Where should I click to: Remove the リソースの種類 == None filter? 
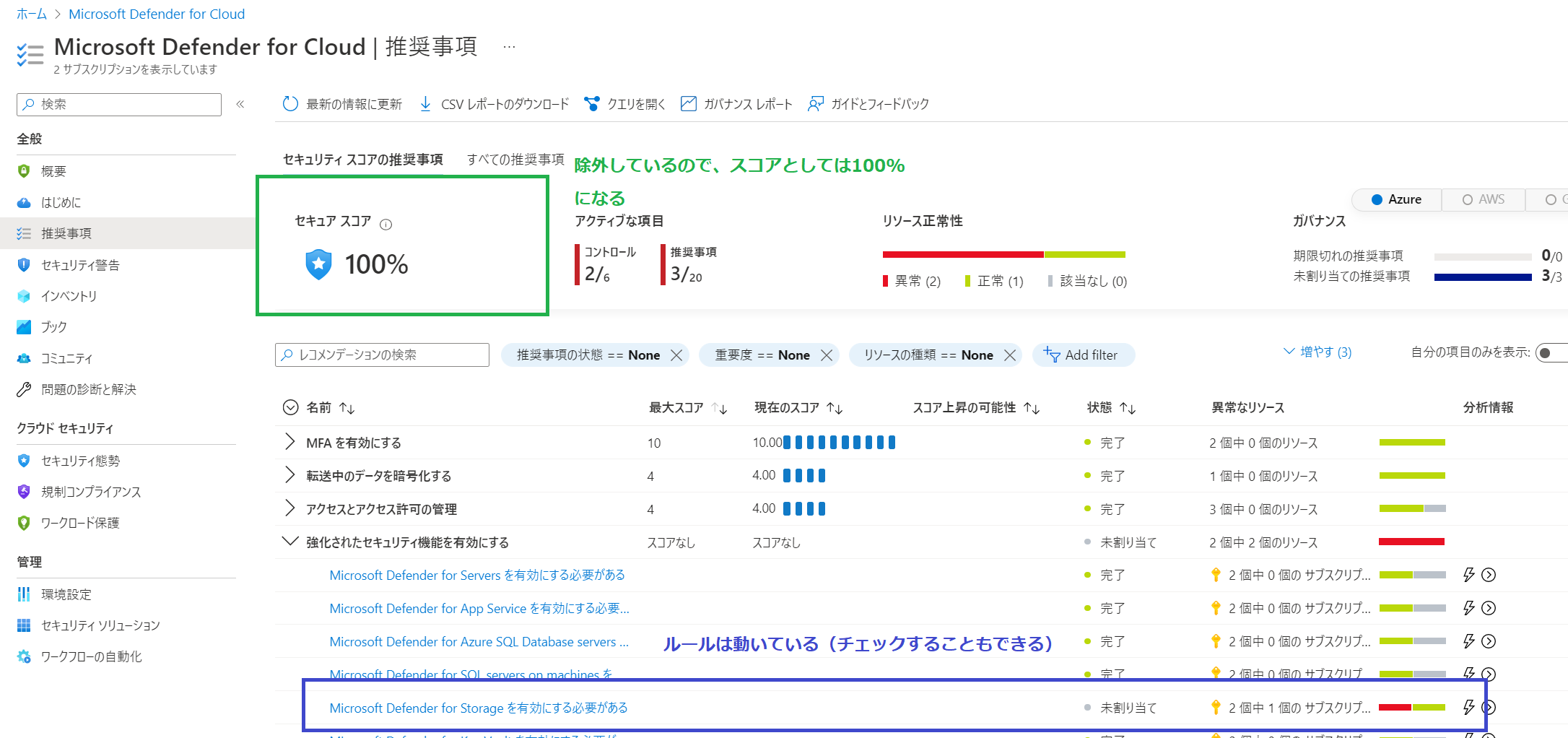point(1010,355)
